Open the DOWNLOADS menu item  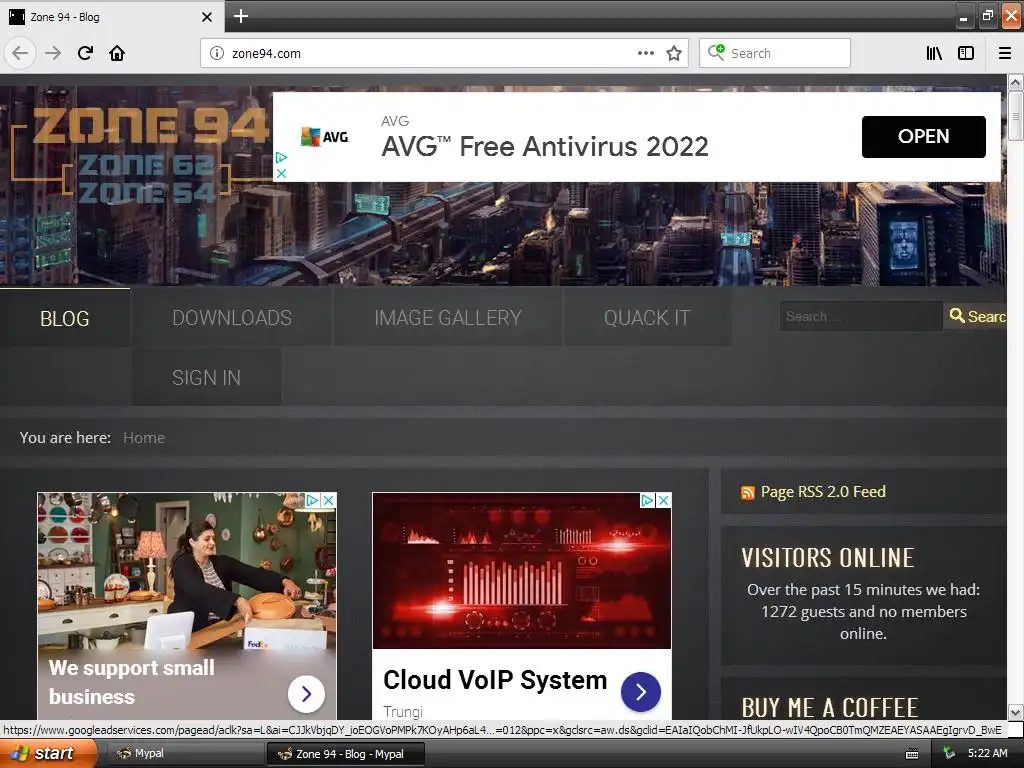(x=232, y=318)
